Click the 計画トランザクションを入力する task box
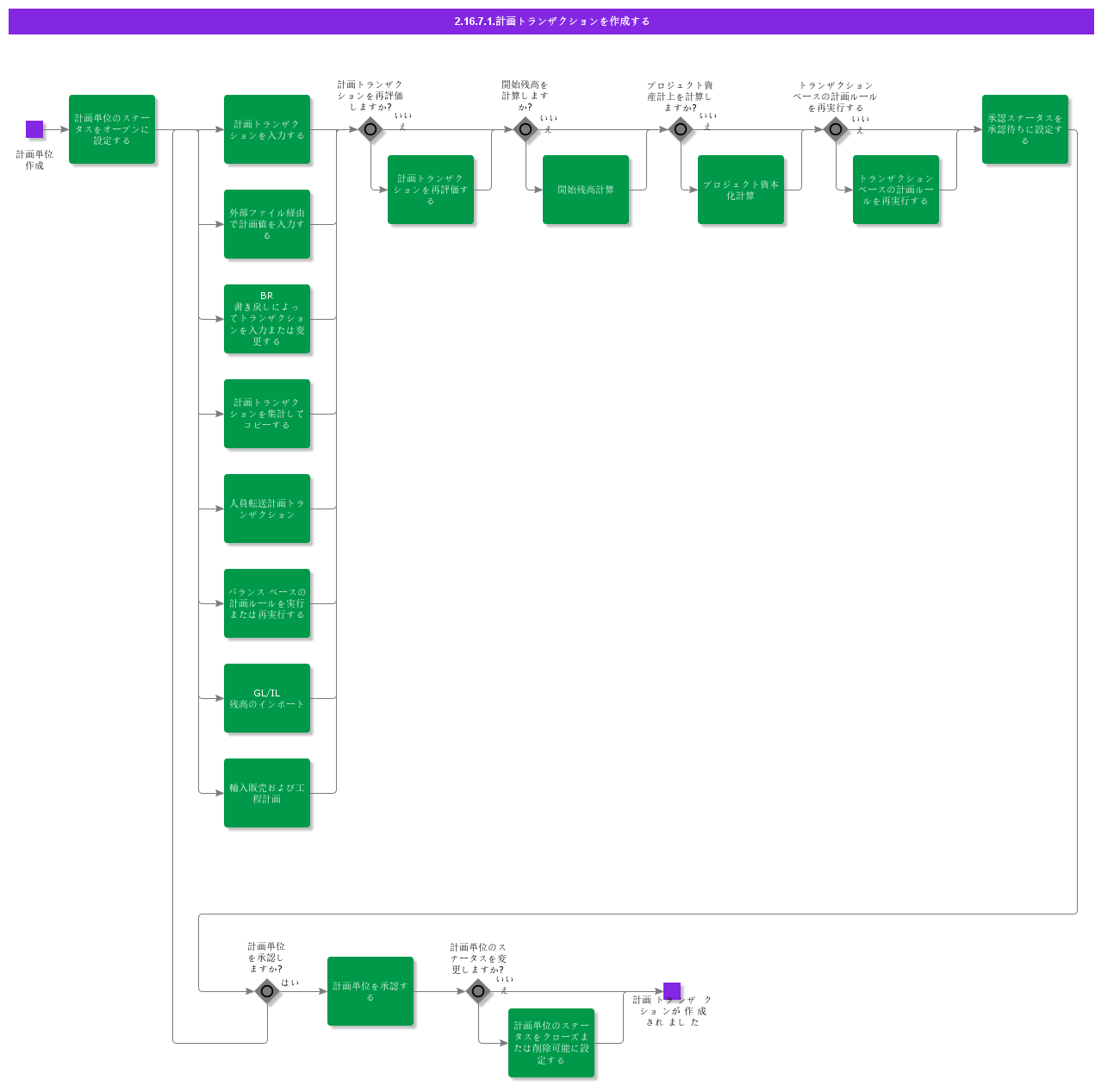Viewport: 1120px width, 1086px height. 267,131
